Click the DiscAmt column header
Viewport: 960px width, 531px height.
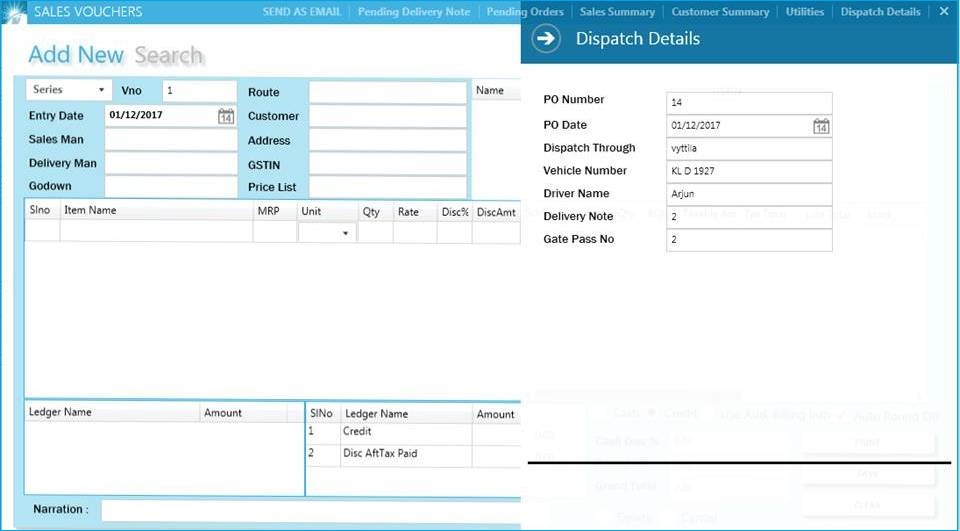(497, 212)
